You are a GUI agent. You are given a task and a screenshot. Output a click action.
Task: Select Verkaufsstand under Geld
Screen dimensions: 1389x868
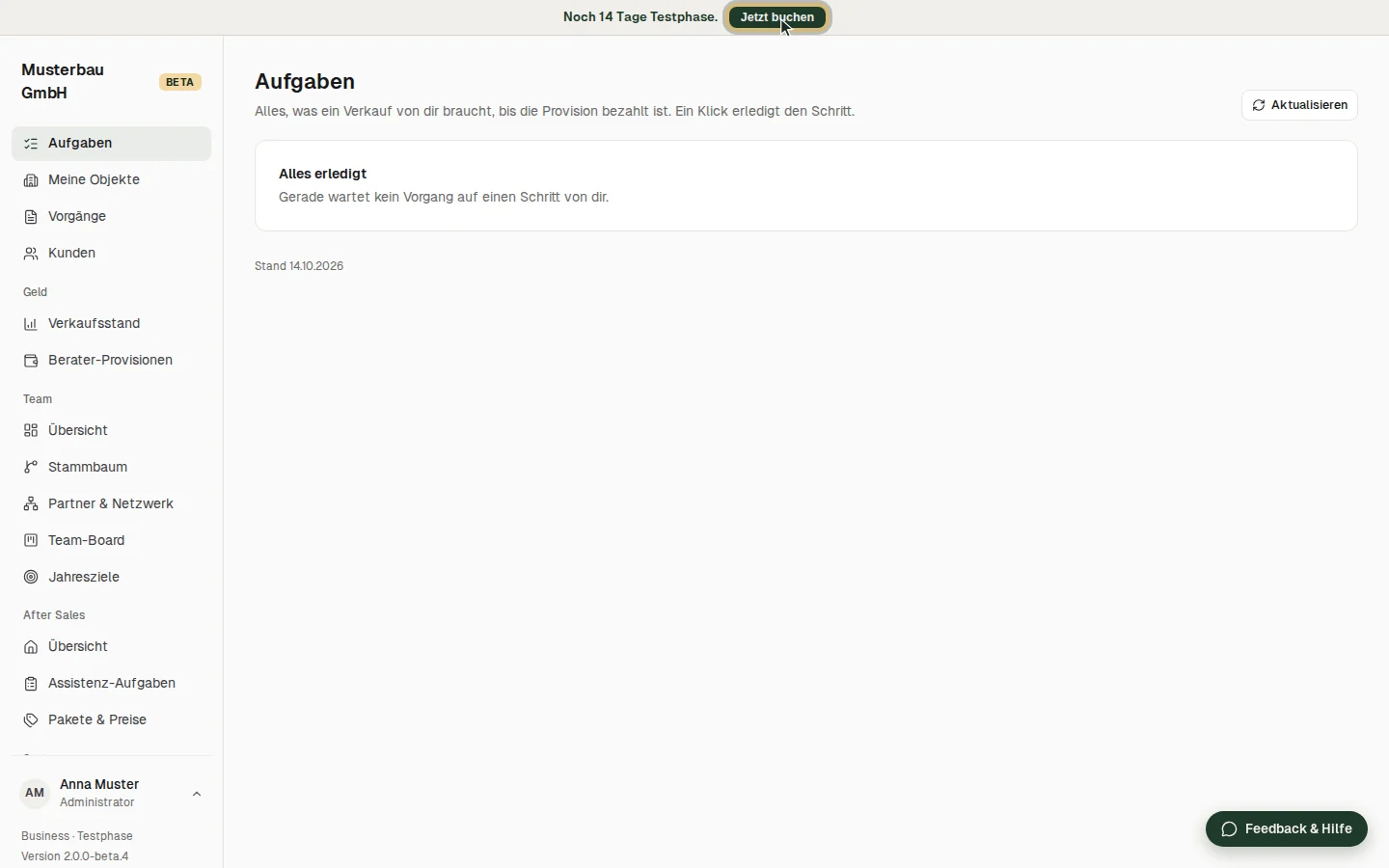coord(111,324)
